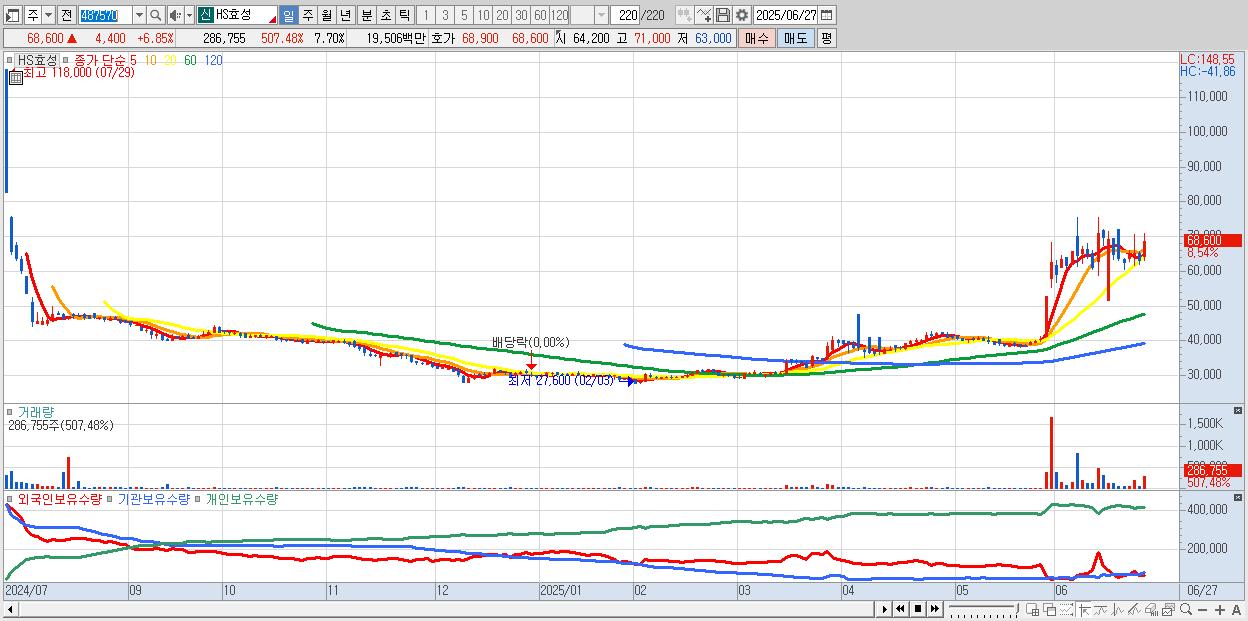Viewport: 1248px width, 621px height.
Task: Zoom out with the minus icon
Action: [1202, 610]
